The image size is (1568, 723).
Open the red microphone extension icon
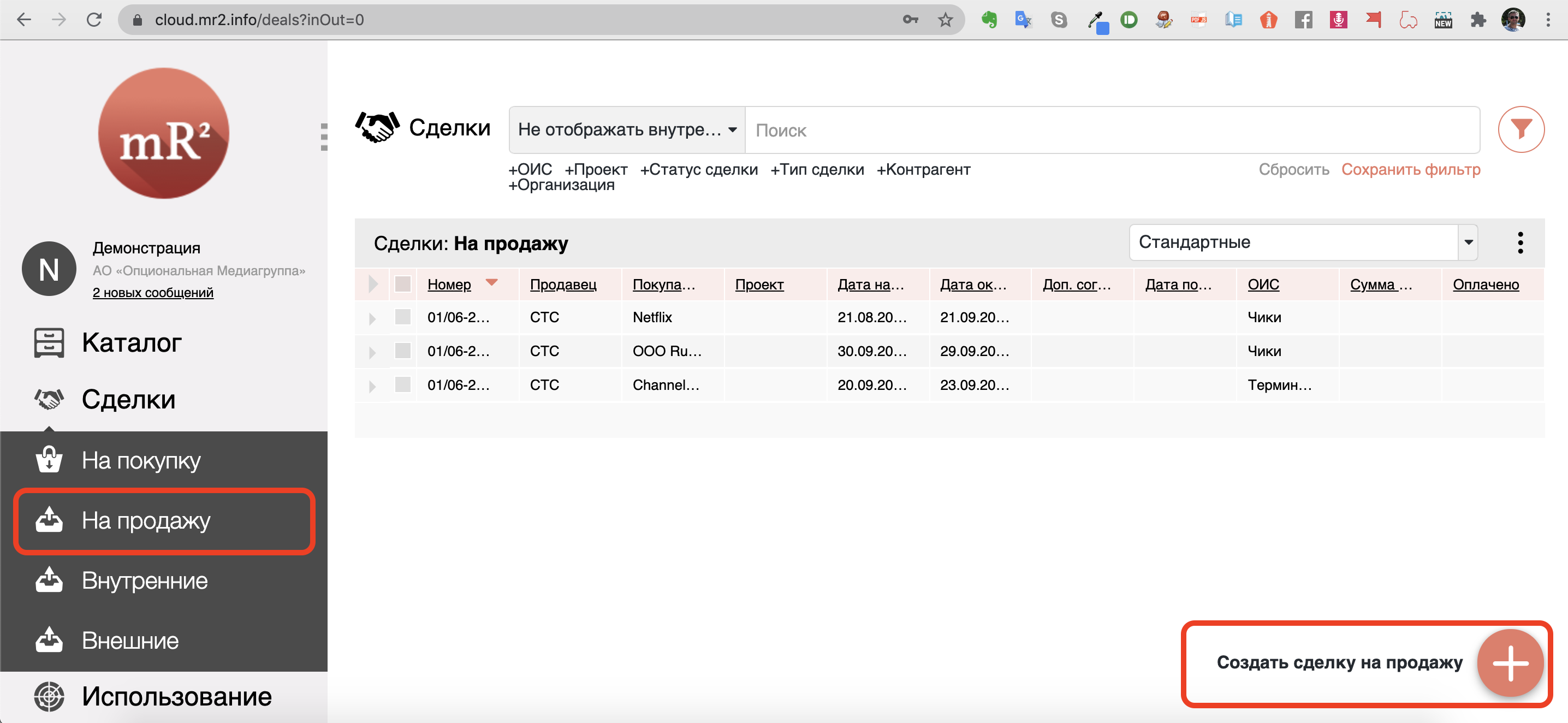[x=1338, y=20]
